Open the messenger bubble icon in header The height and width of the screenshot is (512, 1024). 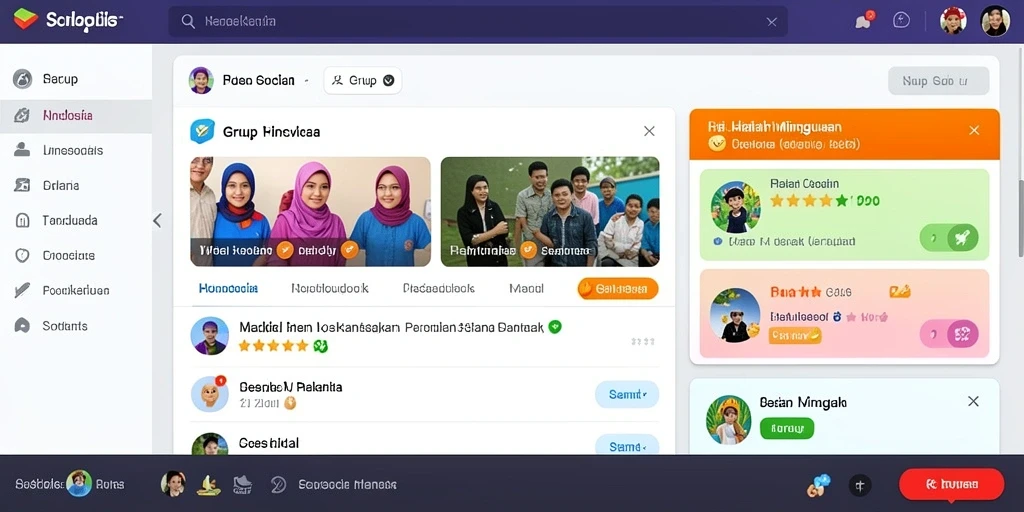(901, 20)
